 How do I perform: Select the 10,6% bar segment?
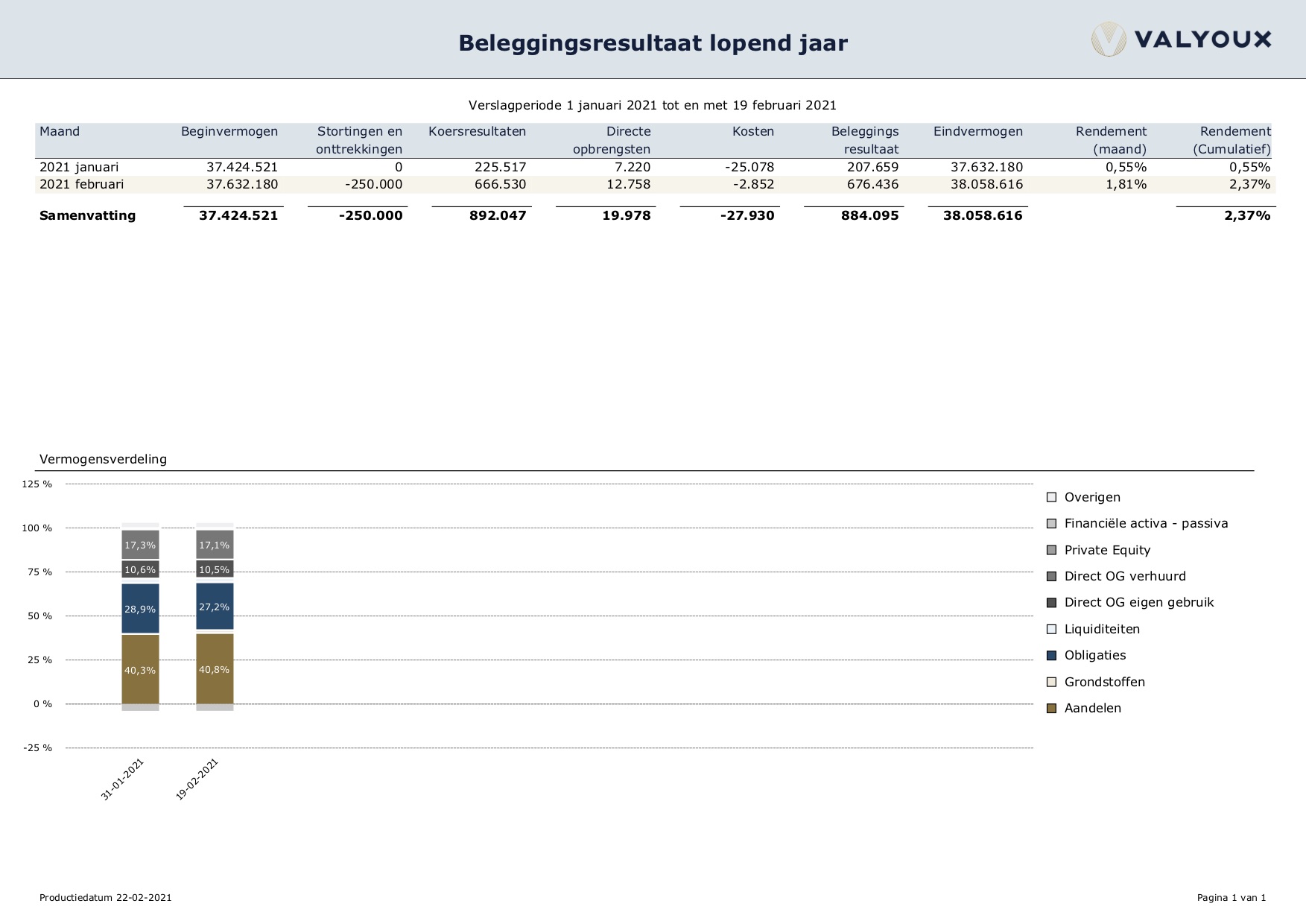pyautogui.click(x=140, y=569)
